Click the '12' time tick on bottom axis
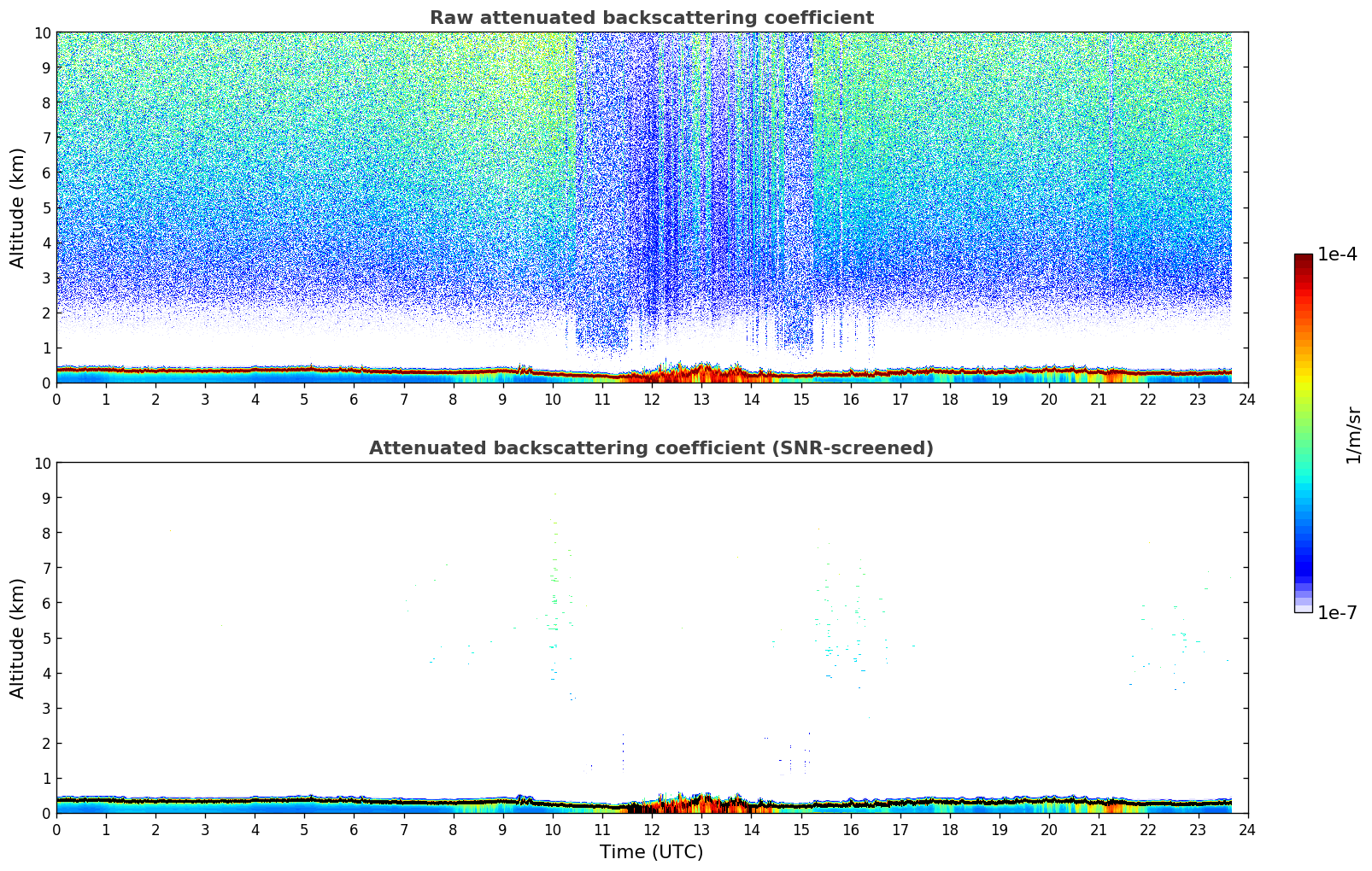The height and width of the screenshot is (871, 1372). (652, 830)
